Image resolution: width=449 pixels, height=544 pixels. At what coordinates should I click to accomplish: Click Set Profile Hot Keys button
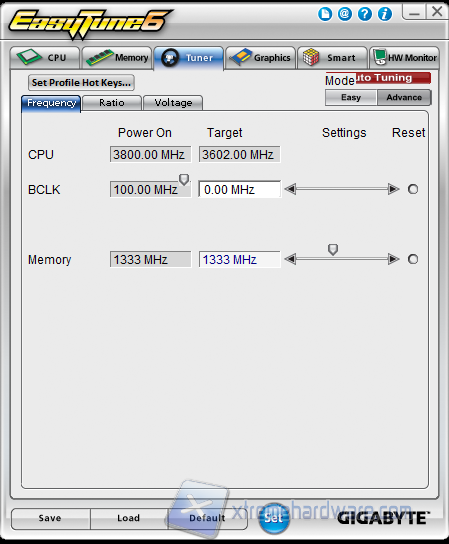[x=81, y=83]
